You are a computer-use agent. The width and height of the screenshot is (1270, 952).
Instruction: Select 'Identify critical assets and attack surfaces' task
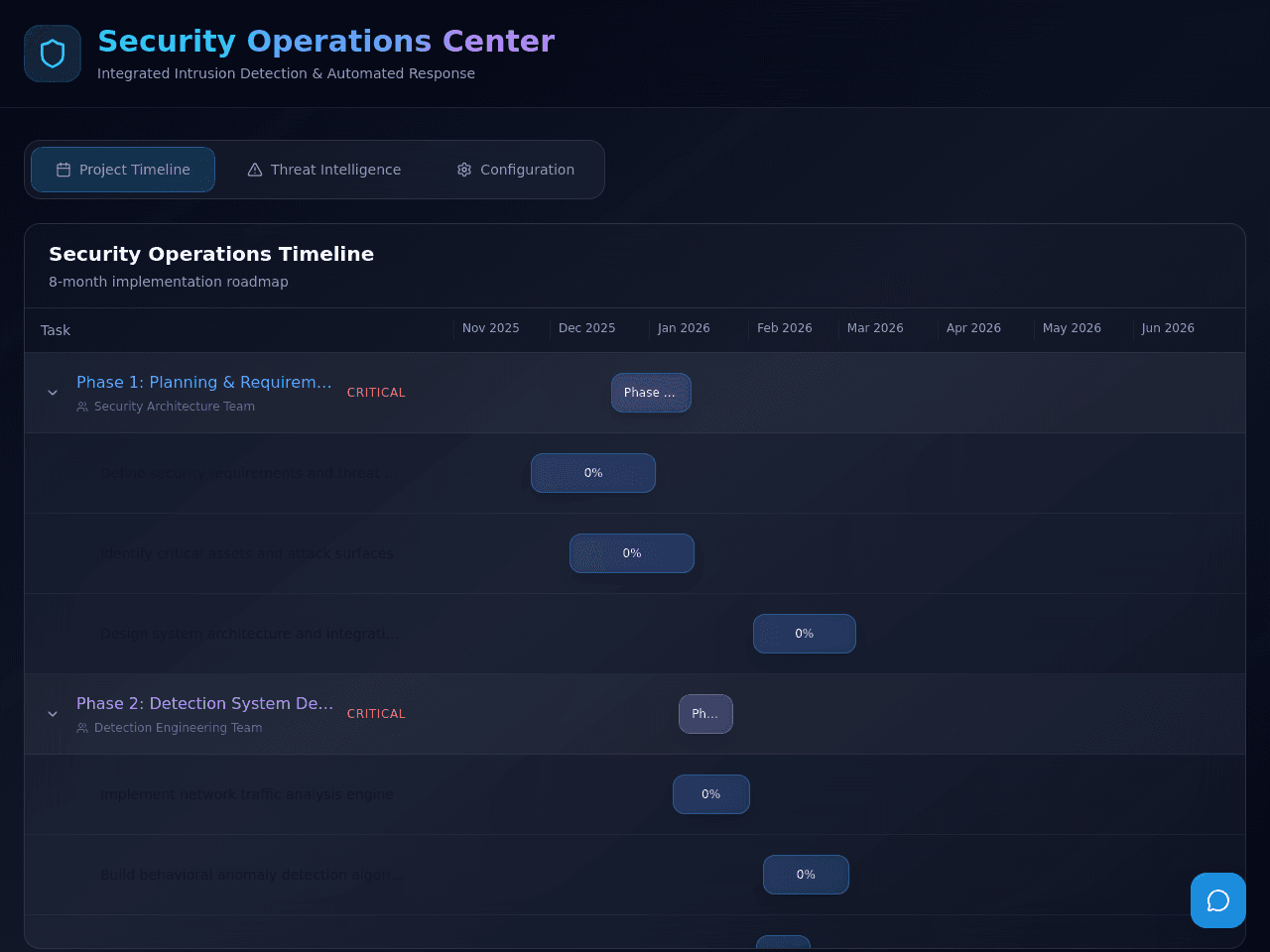tap(247, 553)
